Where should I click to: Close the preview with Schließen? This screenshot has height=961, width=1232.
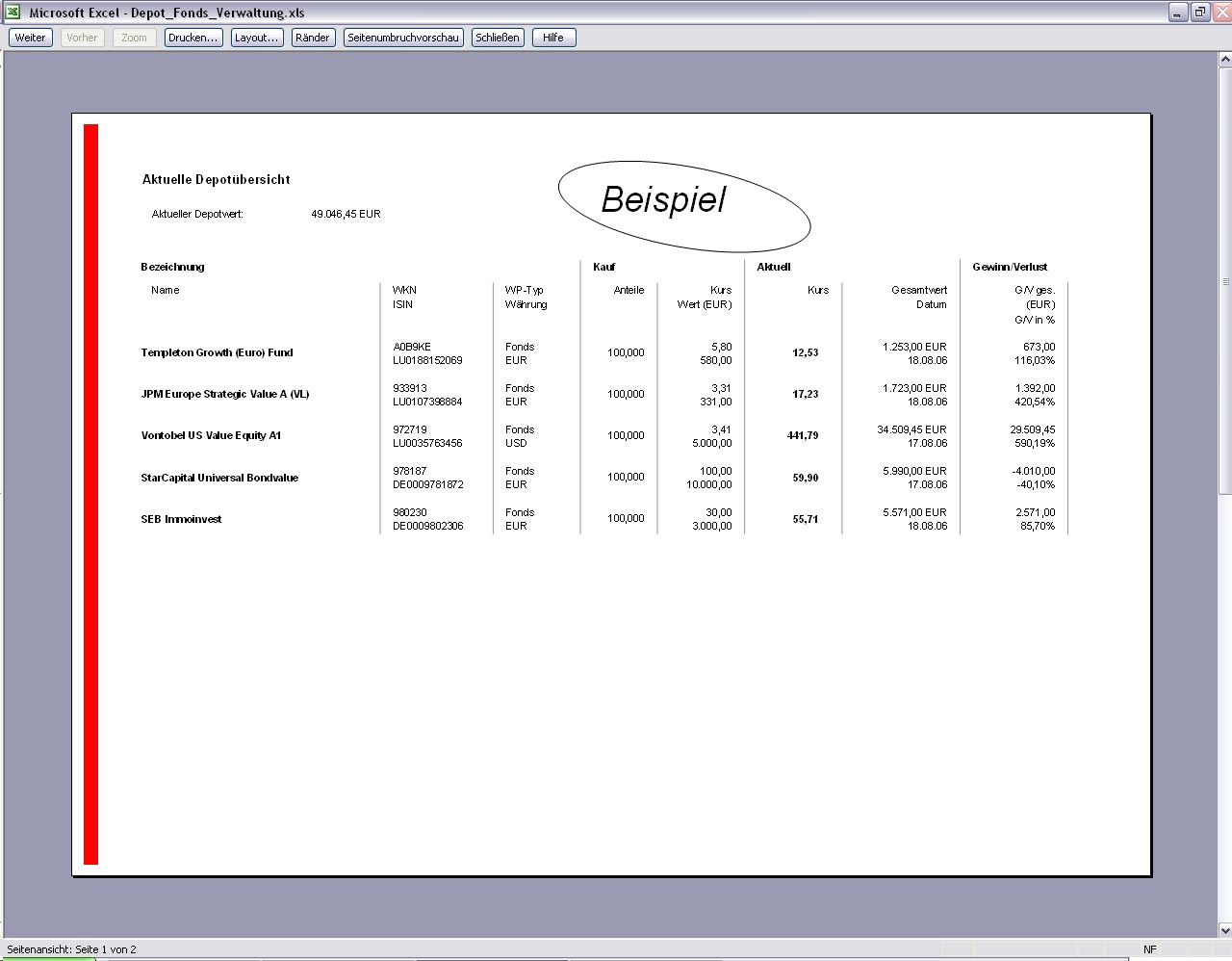(498, 38)
